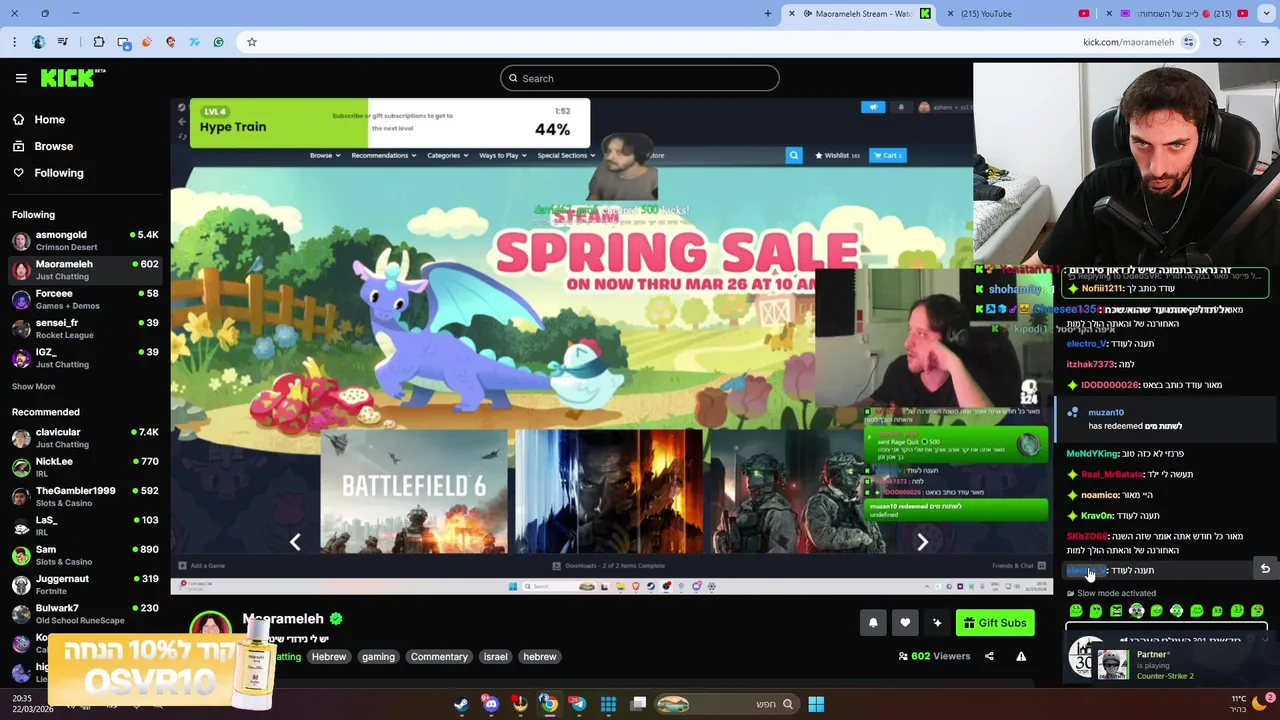Open the Telegram taskbar icon

(x=578, y=704)
